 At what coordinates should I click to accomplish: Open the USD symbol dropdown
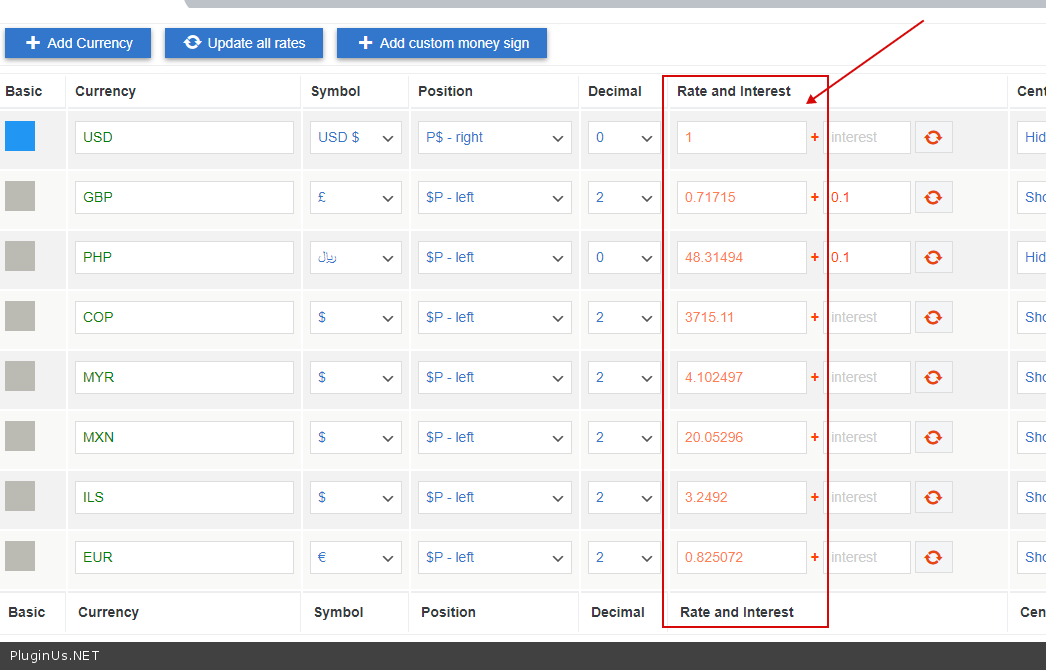pos(356,137)
